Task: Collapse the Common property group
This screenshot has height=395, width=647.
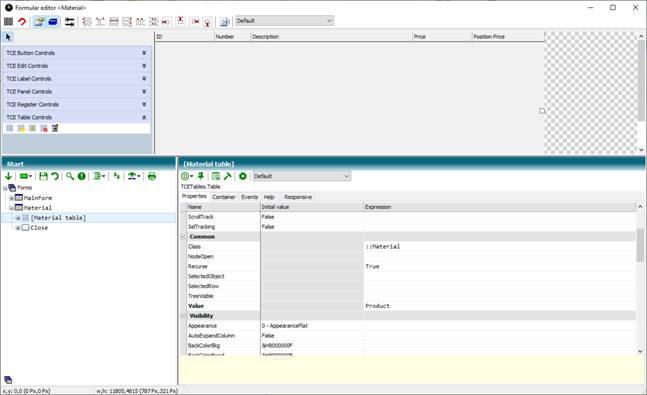Action: click(x=183, y=237)
